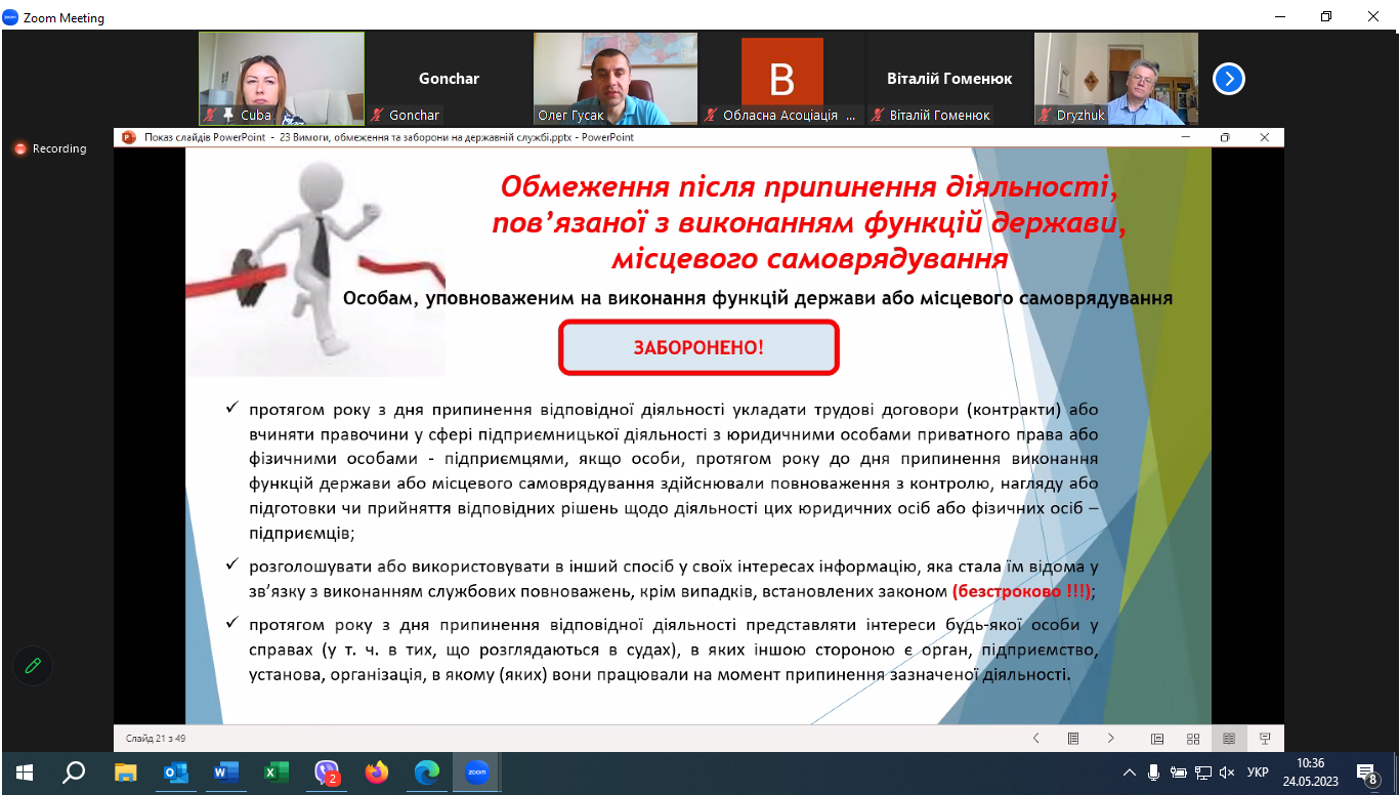Show next participants arrow in Zoom
Viewport: 1399px width, 795px height.
(1228, 78)
